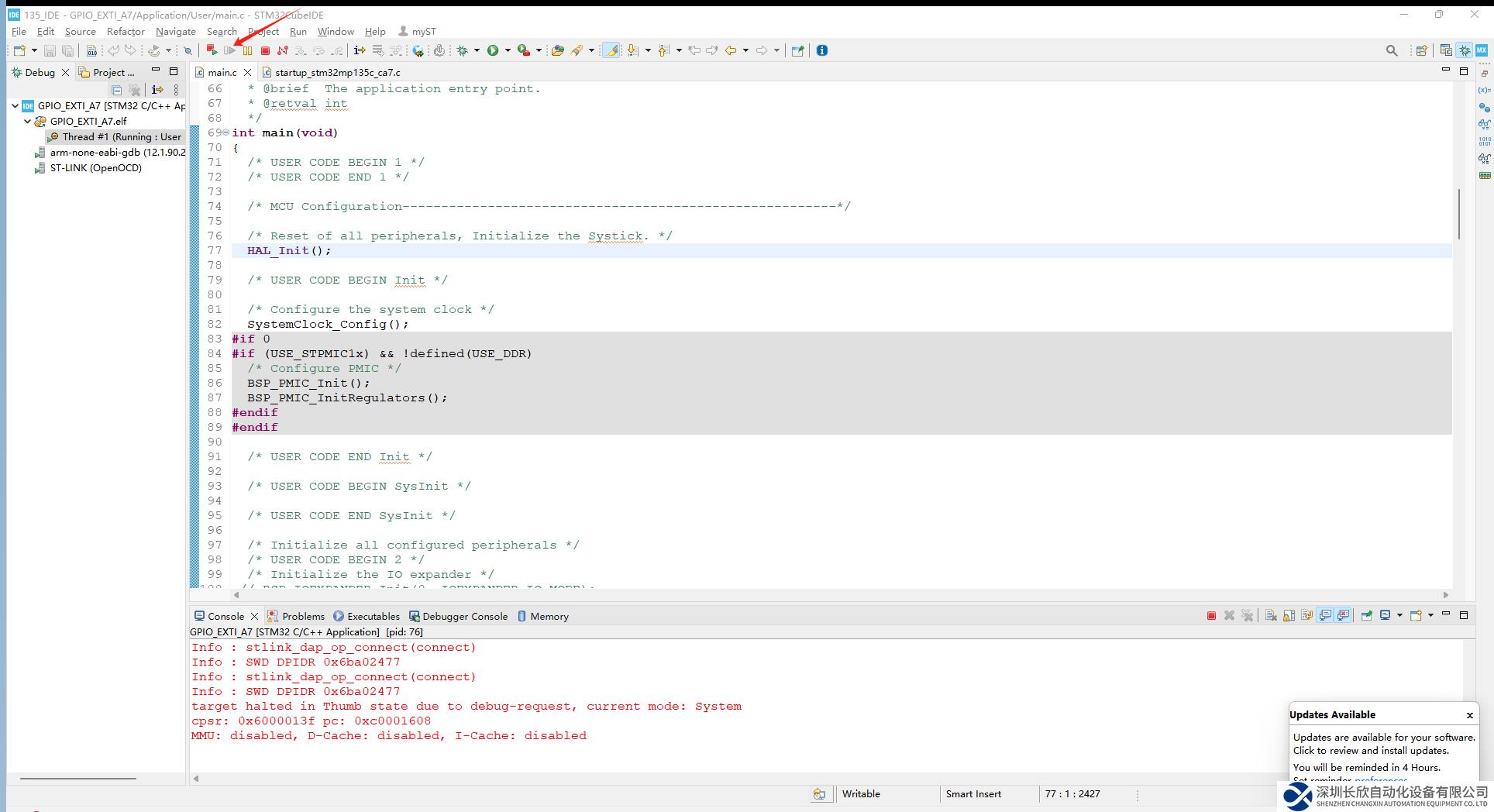This screenshot has height=812, width=1494.
Task: Open the Refactor menu
Action: (x=126, y=32)
